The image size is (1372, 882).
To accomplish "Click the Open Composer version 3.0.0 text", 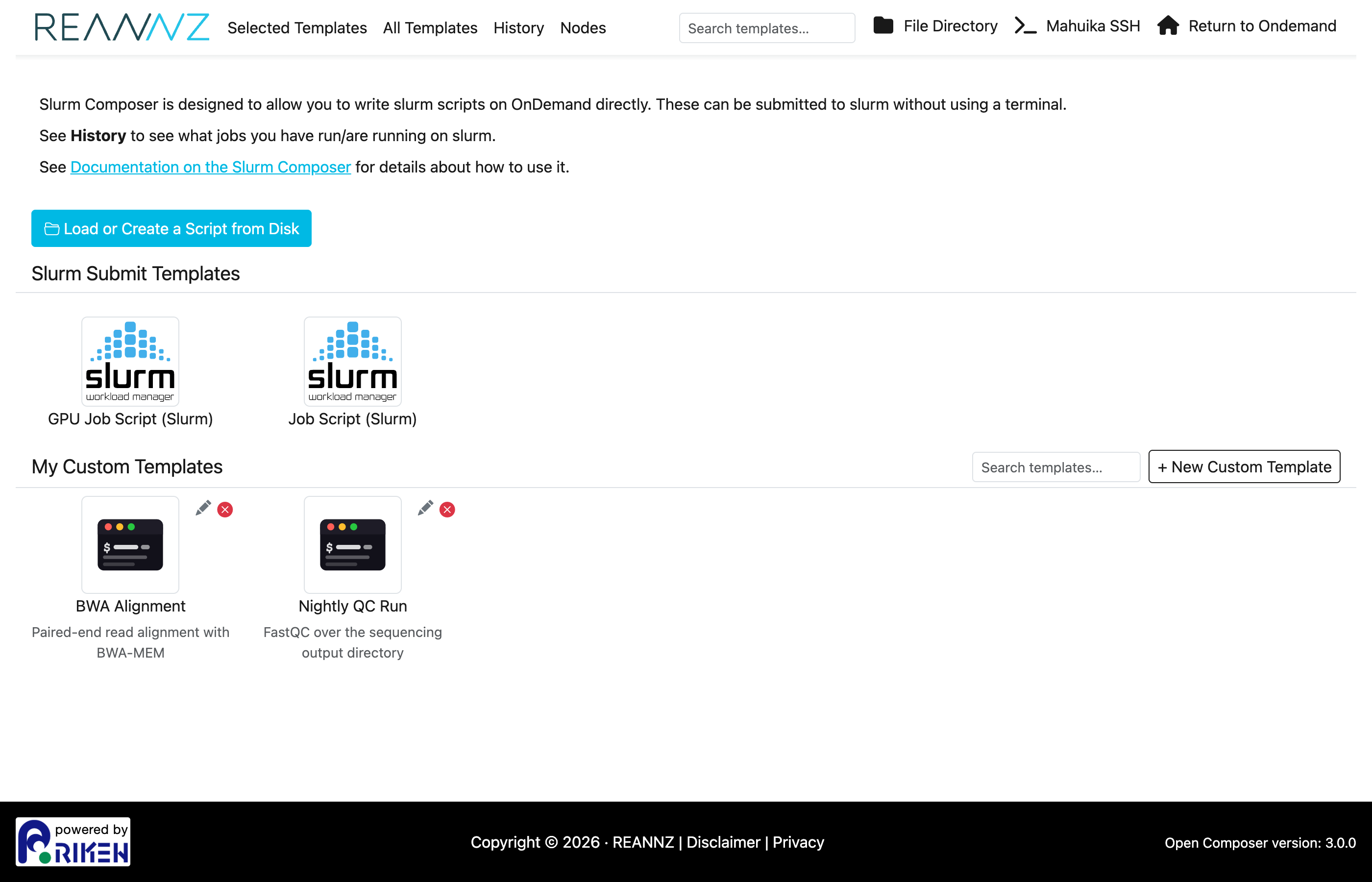I will (1260, 842).
